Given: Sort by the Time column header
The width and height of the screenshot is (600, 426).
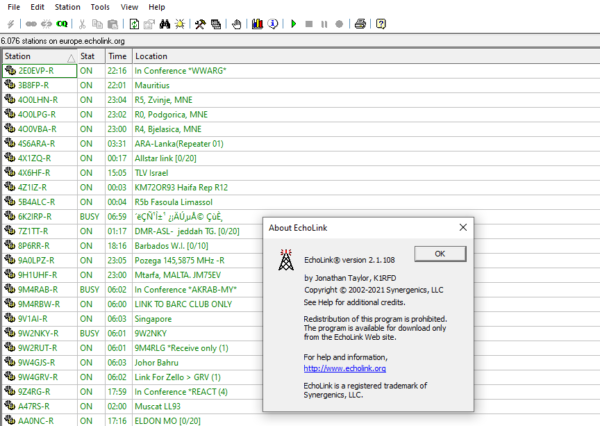Looking at the screenshot, I should coord(119,56).
